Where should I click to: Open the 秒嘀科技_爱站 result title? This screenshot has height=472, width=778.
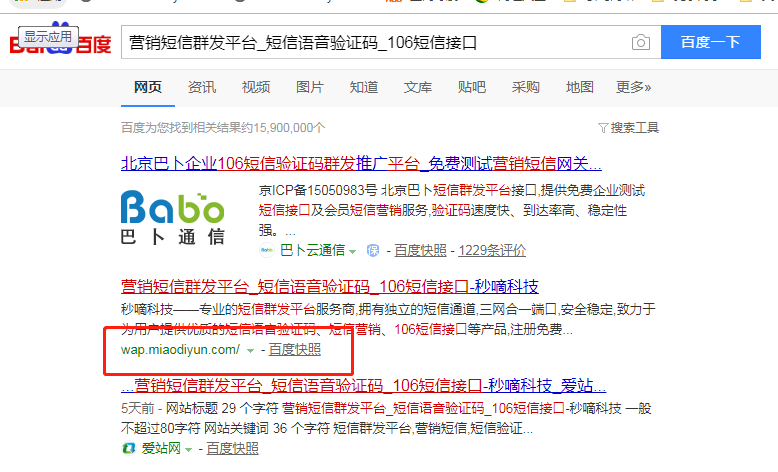pyautogui.click(x=364, y=386)
